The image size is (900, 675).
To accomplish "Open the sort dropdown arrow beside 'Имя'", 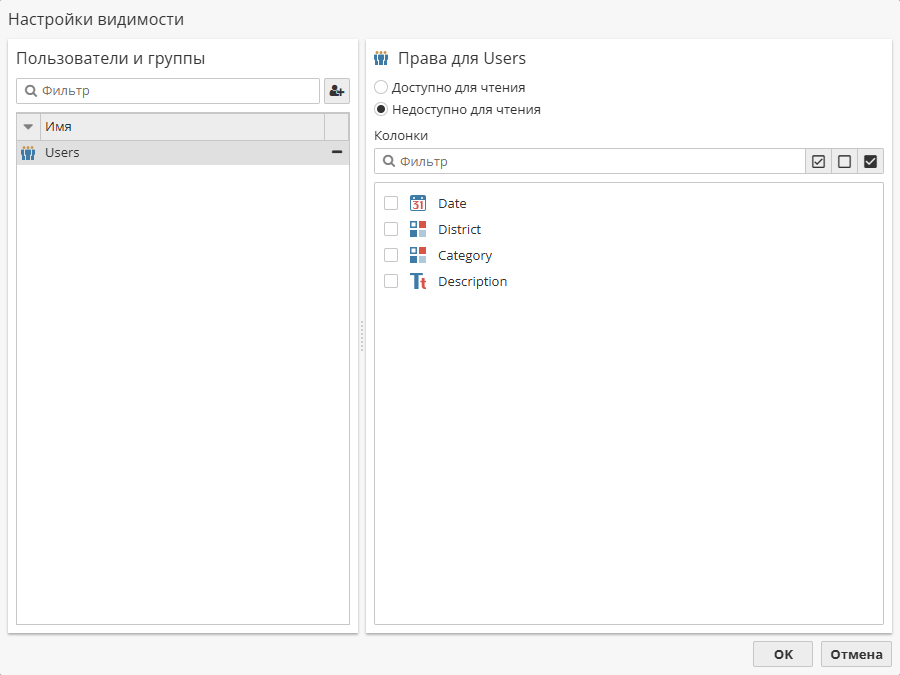I will point(28,127).
